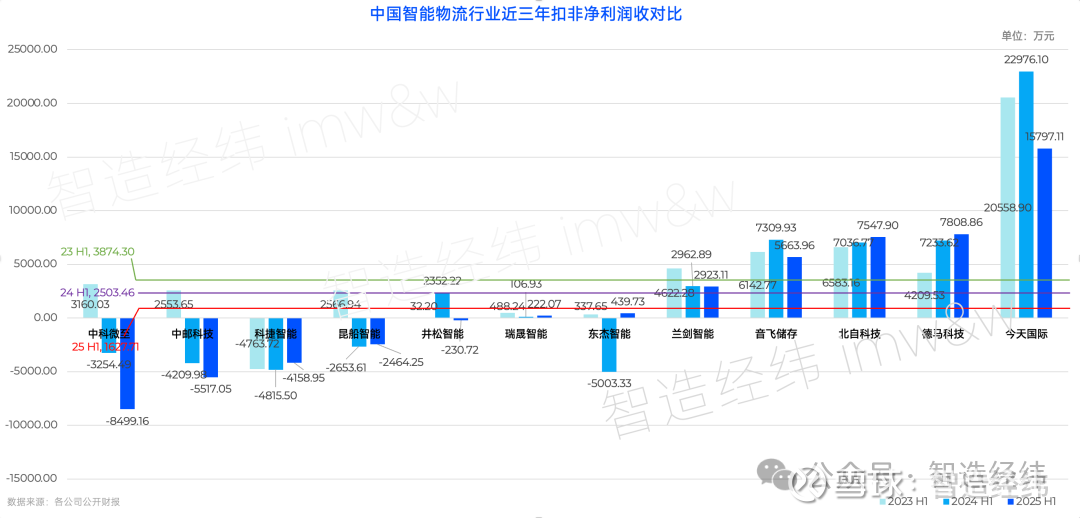Screen dimensions: 1080x518
Task: Select the y-axis label 10000.00
Action: click(32, 211)
